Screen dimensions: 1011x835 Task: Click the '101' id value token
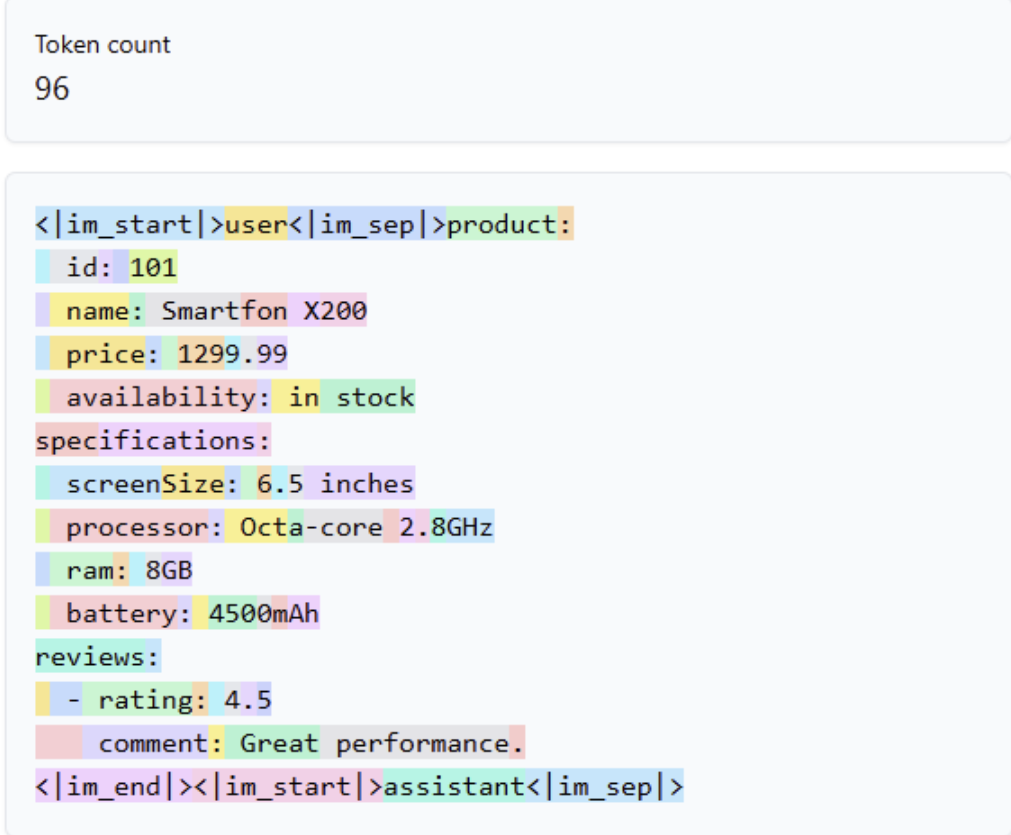pos(153,267)
